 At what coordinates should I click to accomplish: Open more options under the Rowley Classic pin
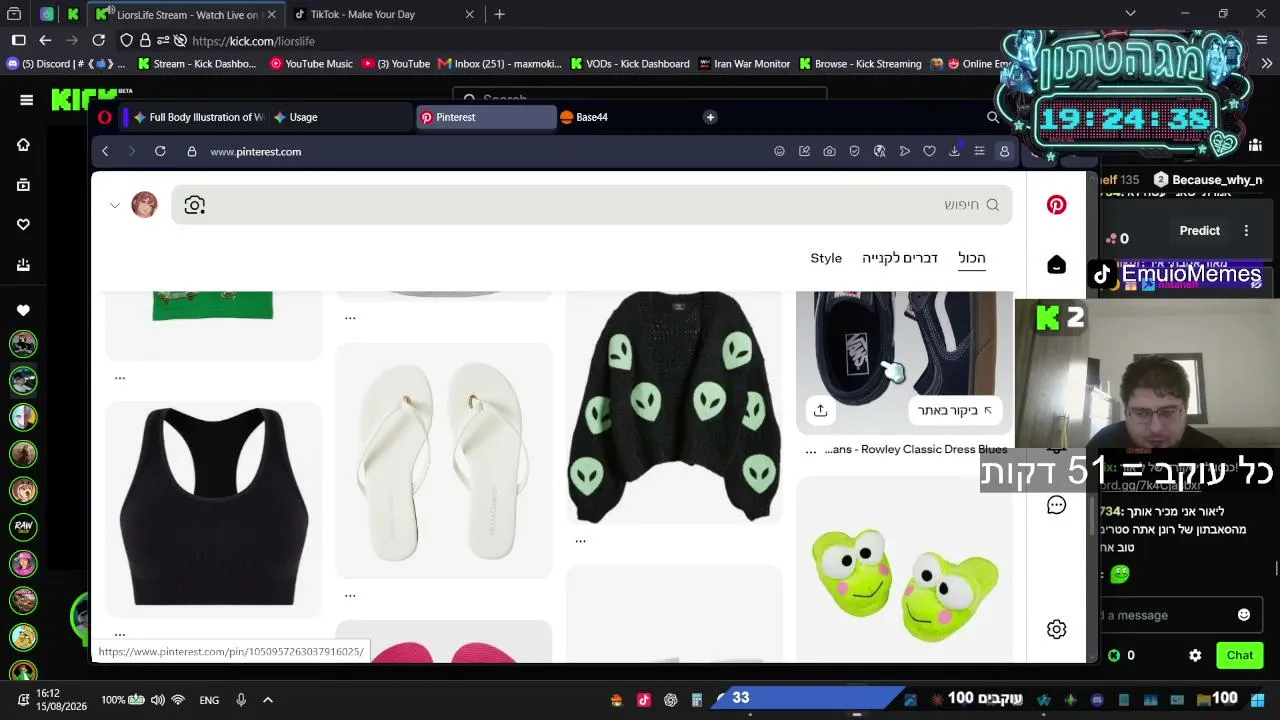point(811,451)
